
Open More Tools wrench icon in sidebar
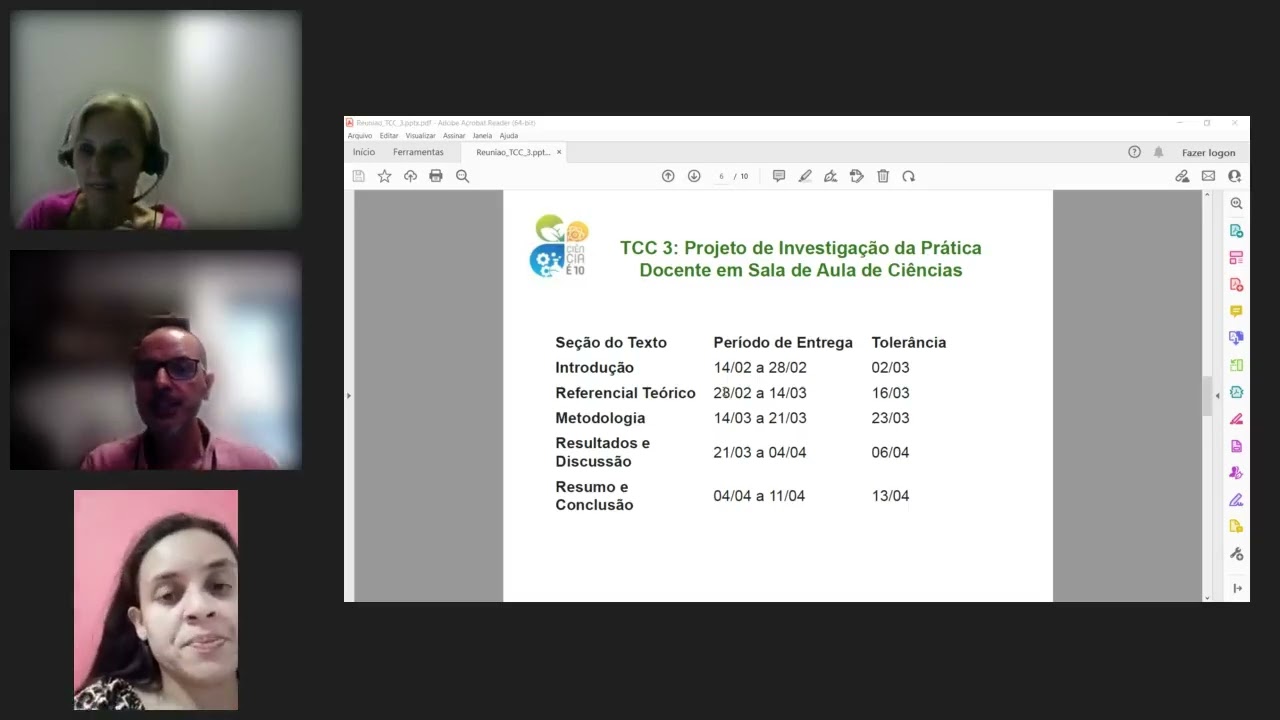coord(1236,554)
